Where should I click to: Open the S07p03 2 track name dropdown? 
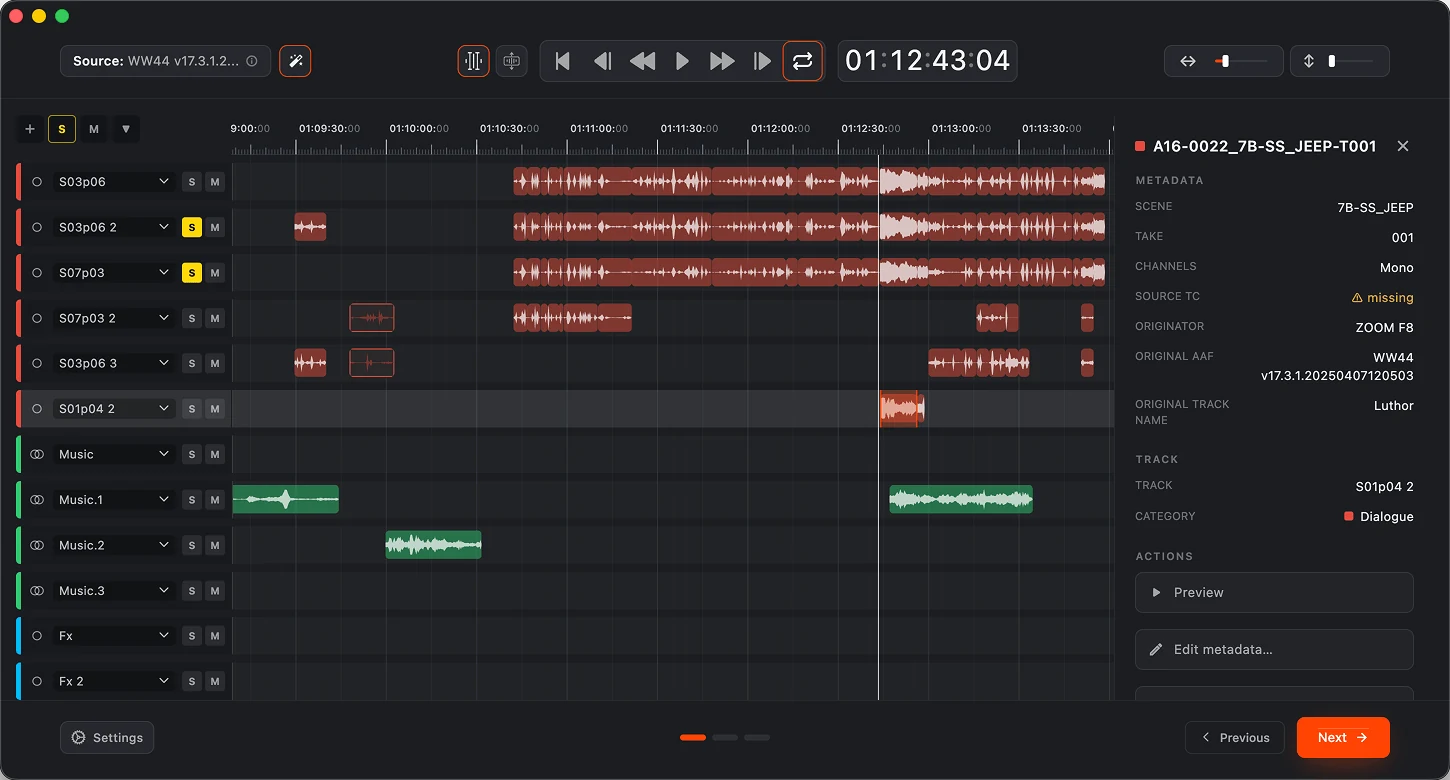(x=114, y=318)
